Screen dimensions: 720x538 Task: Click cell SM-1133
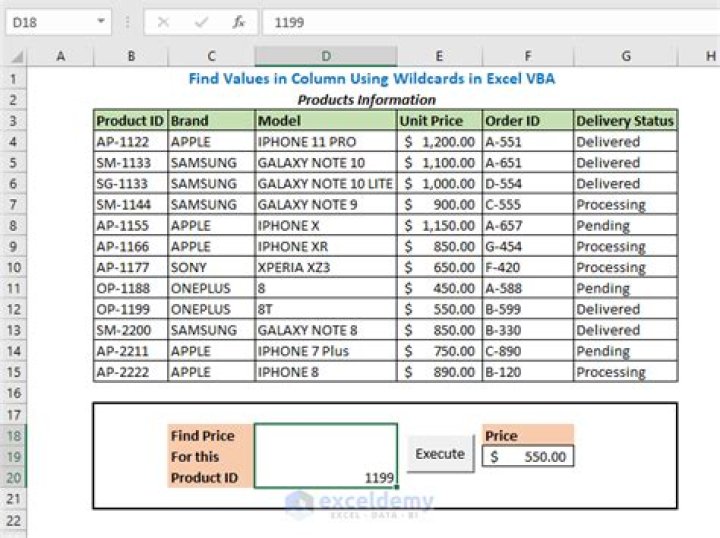[x=130, y=163]
